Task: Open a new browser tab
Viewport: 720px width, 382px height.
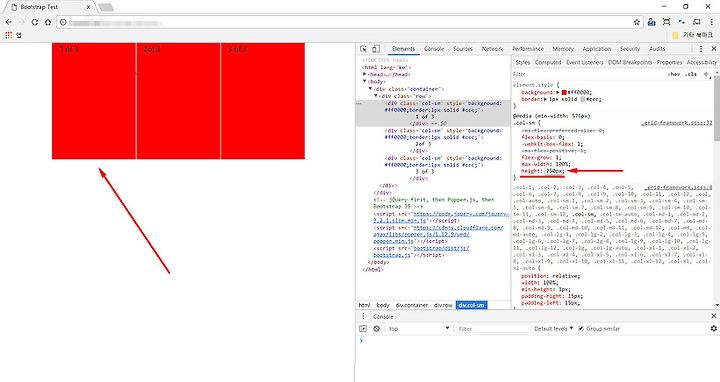Action: point(106,7)
